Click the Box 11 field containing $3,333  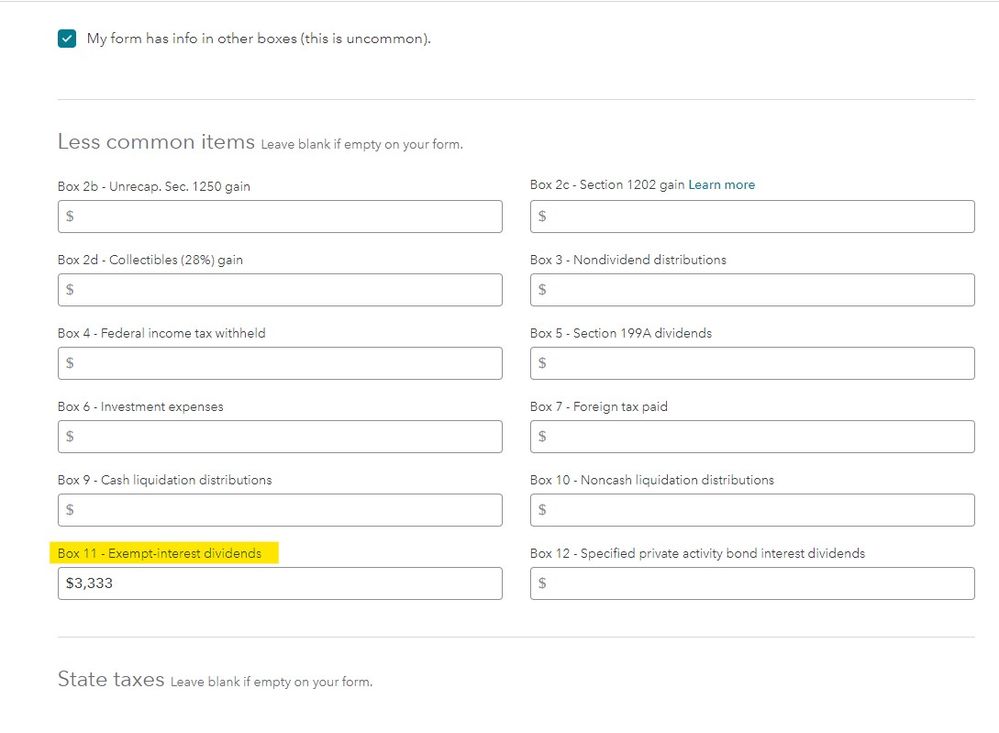pos(280,583)
